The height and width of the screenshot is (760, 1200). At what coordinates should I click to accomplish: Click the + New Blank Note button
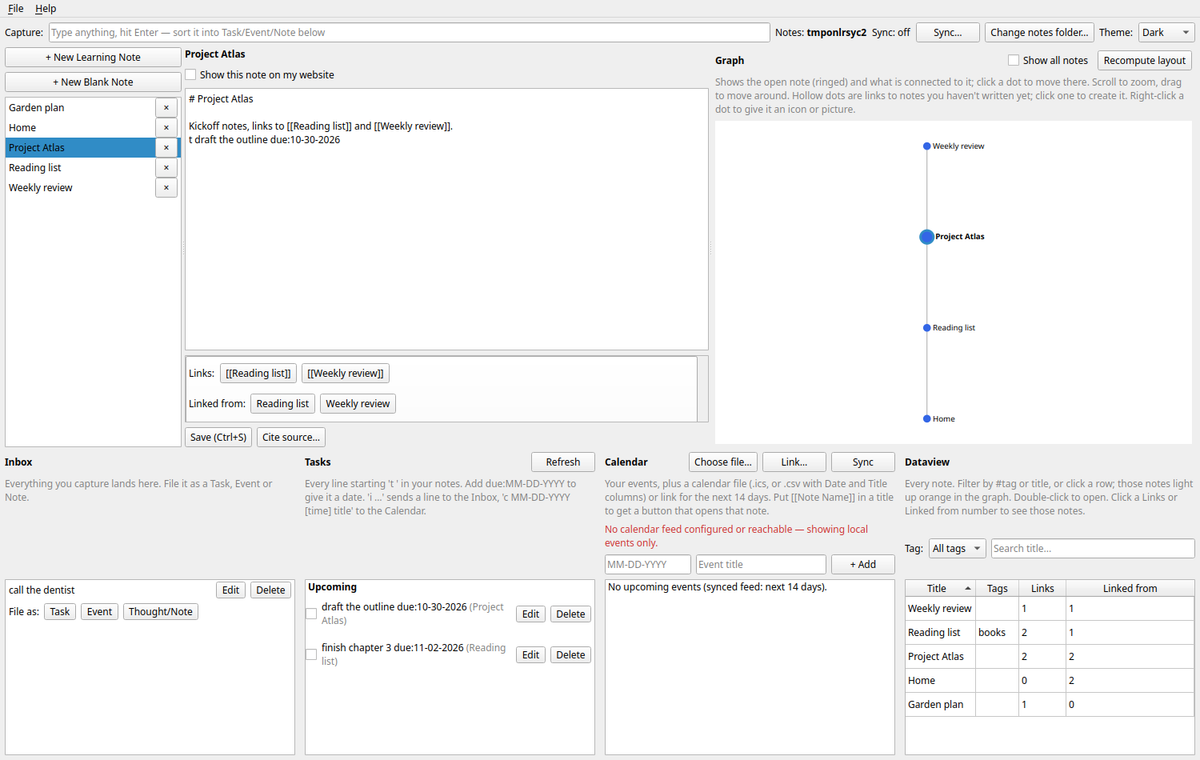(93, 82)
